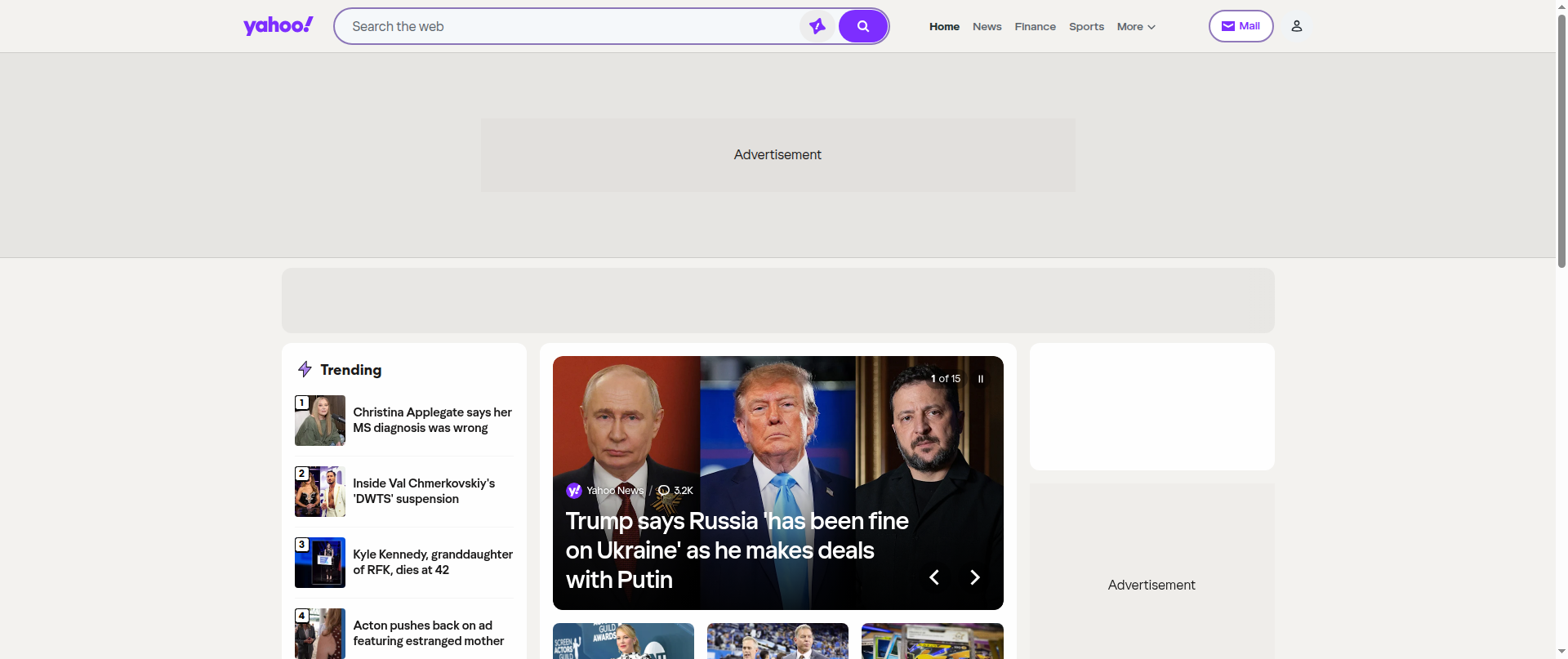1568x659 pixels.
Task: Click the Yahoo News source badge
Action: tap(605, 491)
